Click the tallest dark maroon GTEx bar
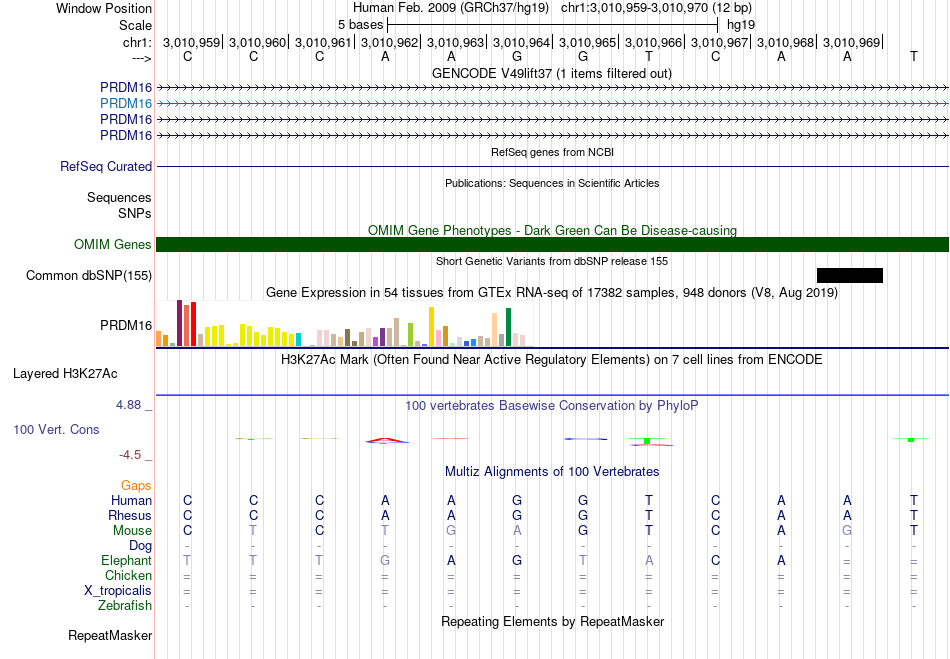The image size is (950, 659). pos(179,323)
